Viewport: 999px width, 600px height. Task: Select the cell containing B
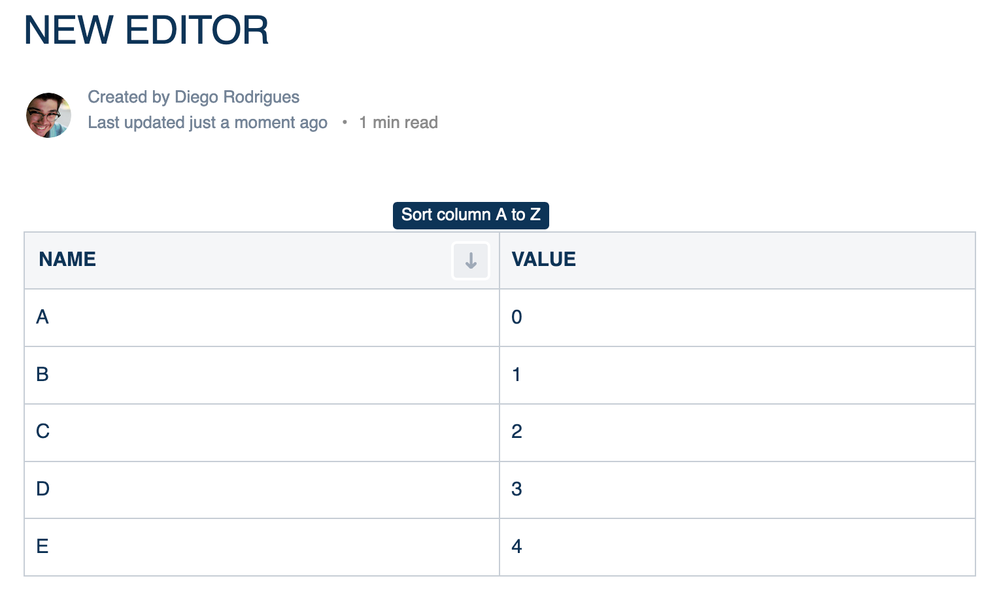pos(261,375)
